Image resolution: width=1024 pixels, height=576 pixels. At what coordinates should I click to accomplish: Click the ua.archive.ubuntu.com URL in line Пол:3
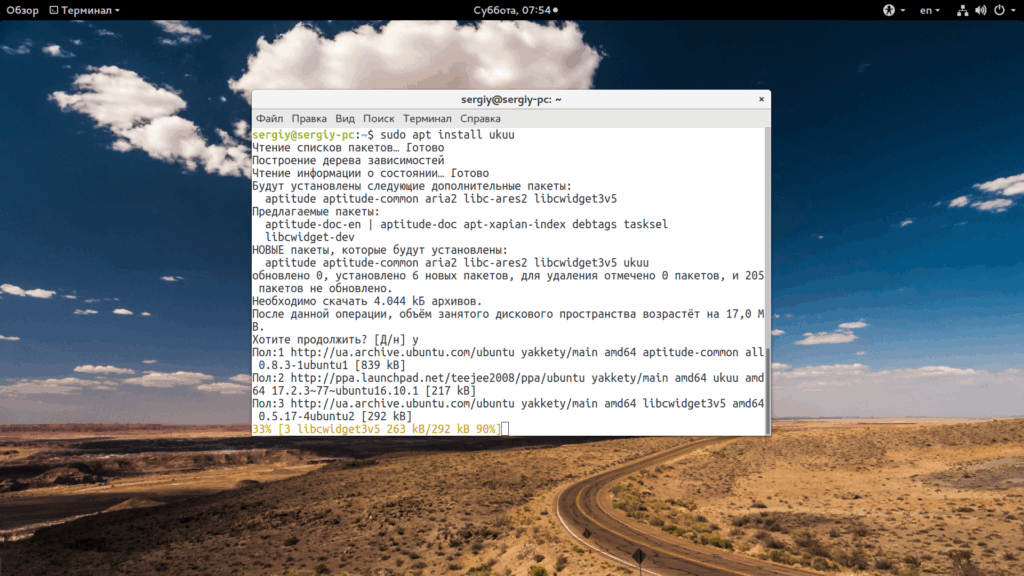[x=402, y=403]
